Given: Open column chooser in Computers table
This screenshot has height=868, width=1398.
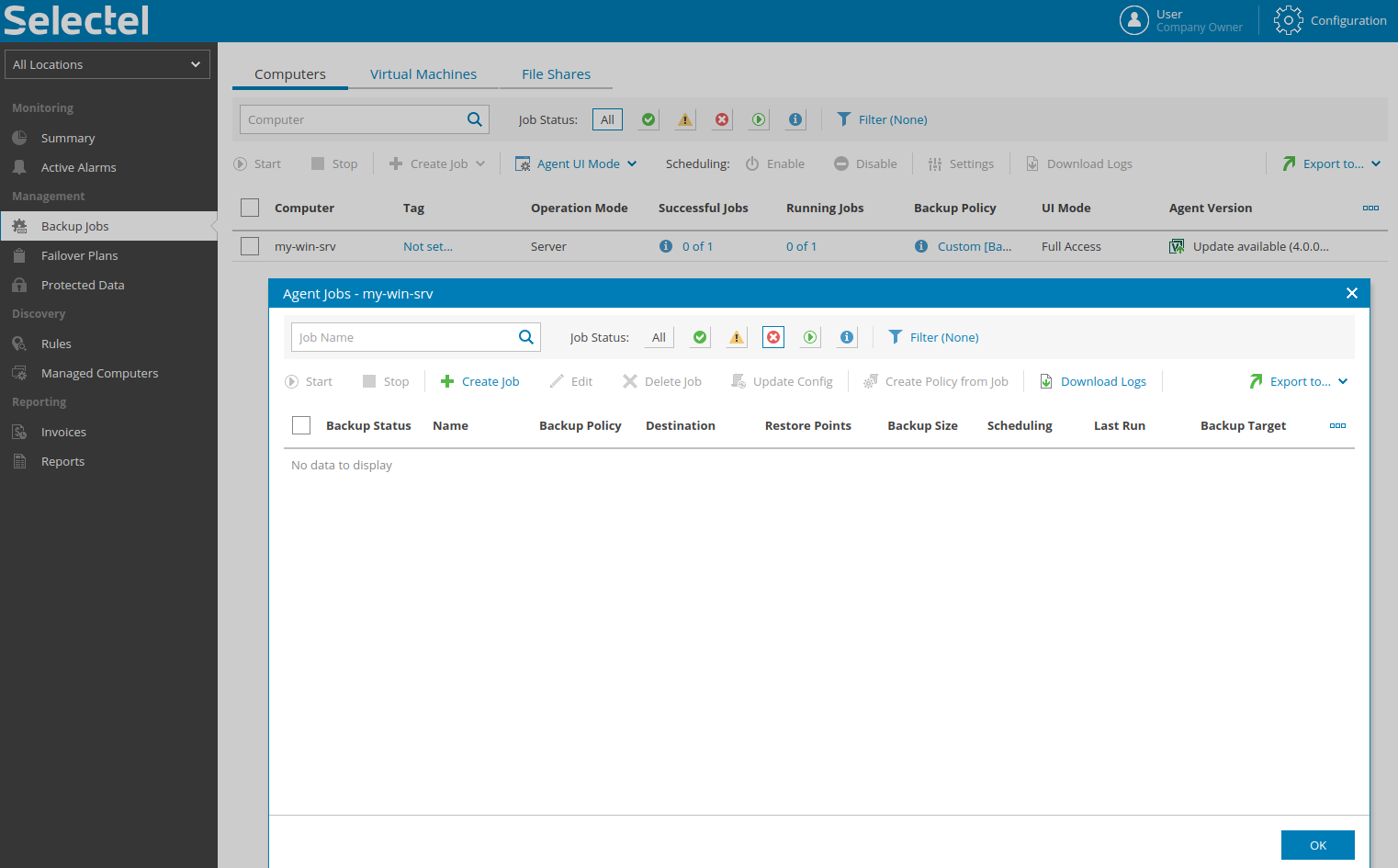Looking at the screenshot, I should (x=1370, y=208).
